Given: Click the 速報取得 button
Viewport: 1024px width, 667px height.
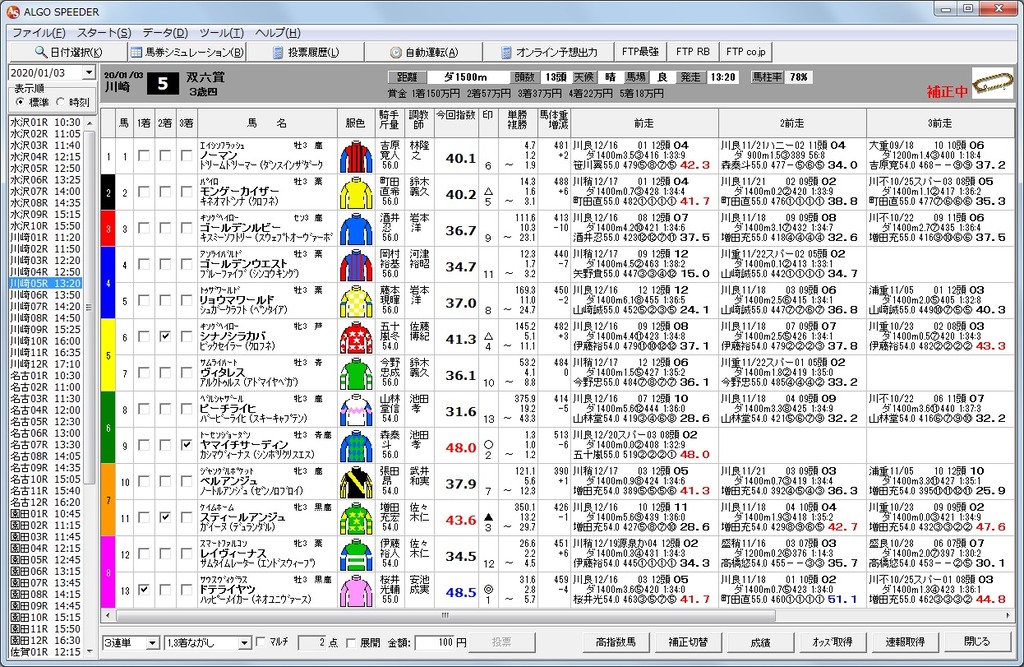Looking at the screenshot, I should click(905, 642).
